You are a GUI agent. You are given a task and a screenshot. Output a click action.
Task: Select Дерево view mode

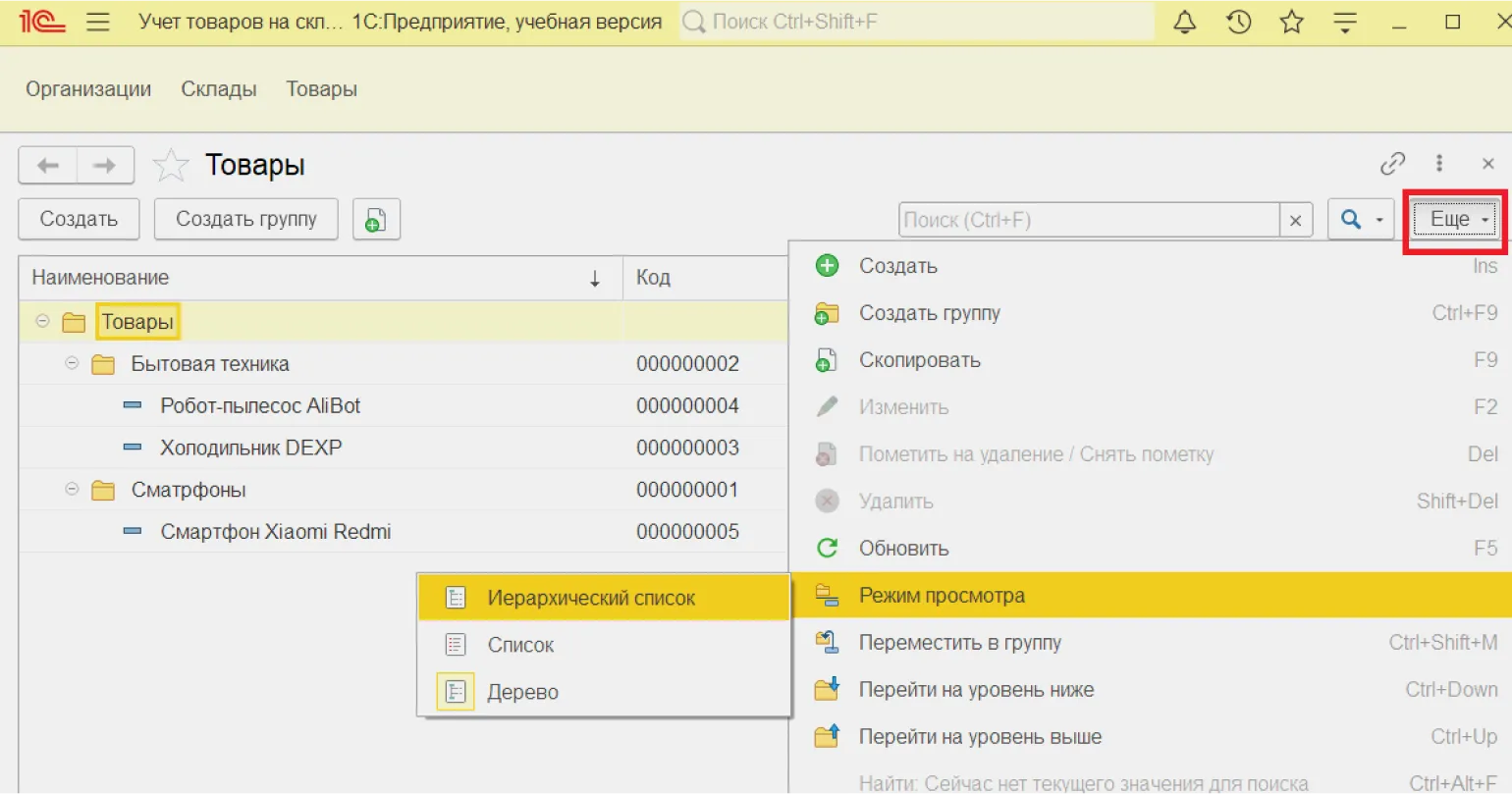click(522, 692)
